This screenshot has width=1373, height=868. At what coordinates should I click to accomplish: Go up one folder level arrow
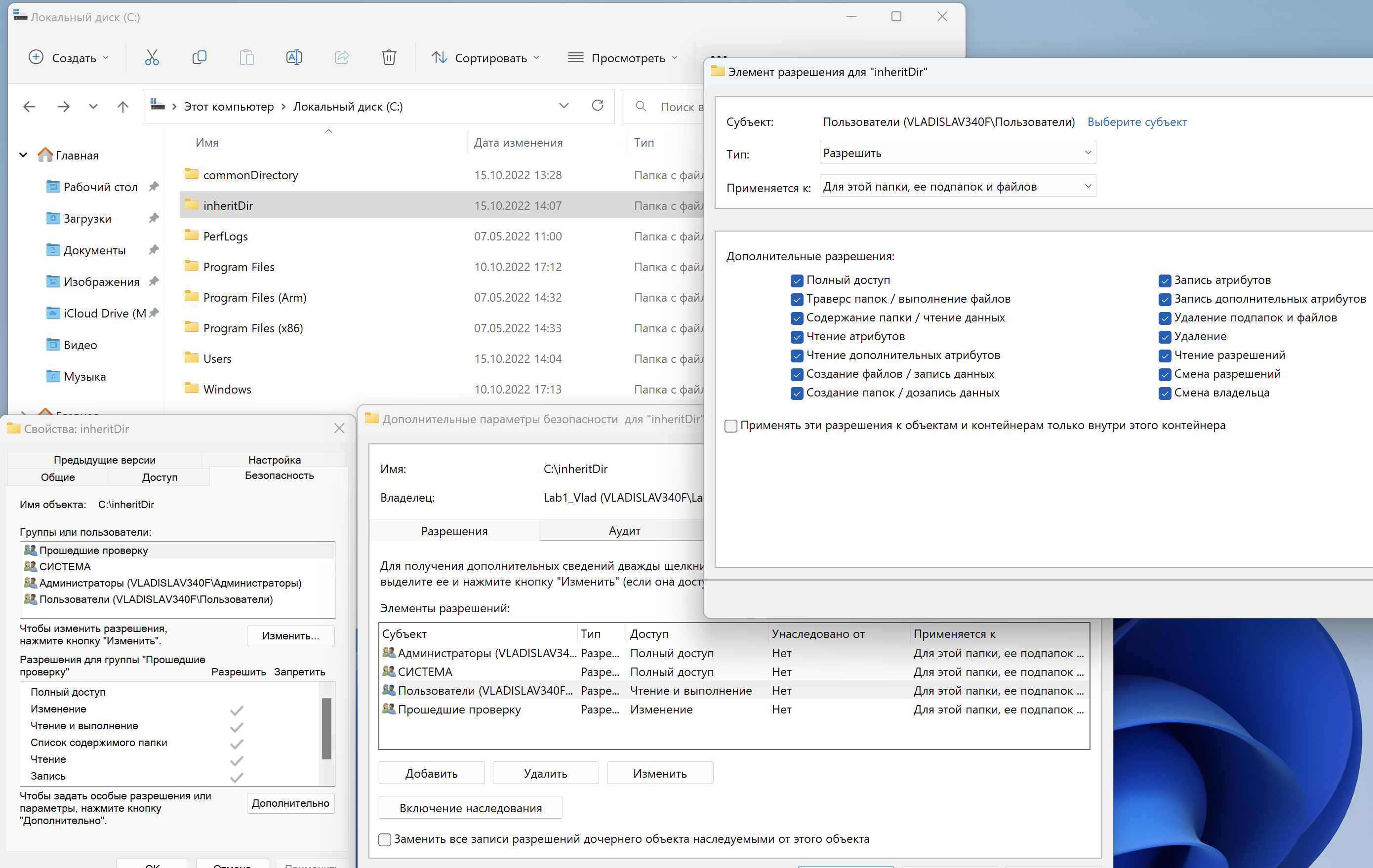122,107
